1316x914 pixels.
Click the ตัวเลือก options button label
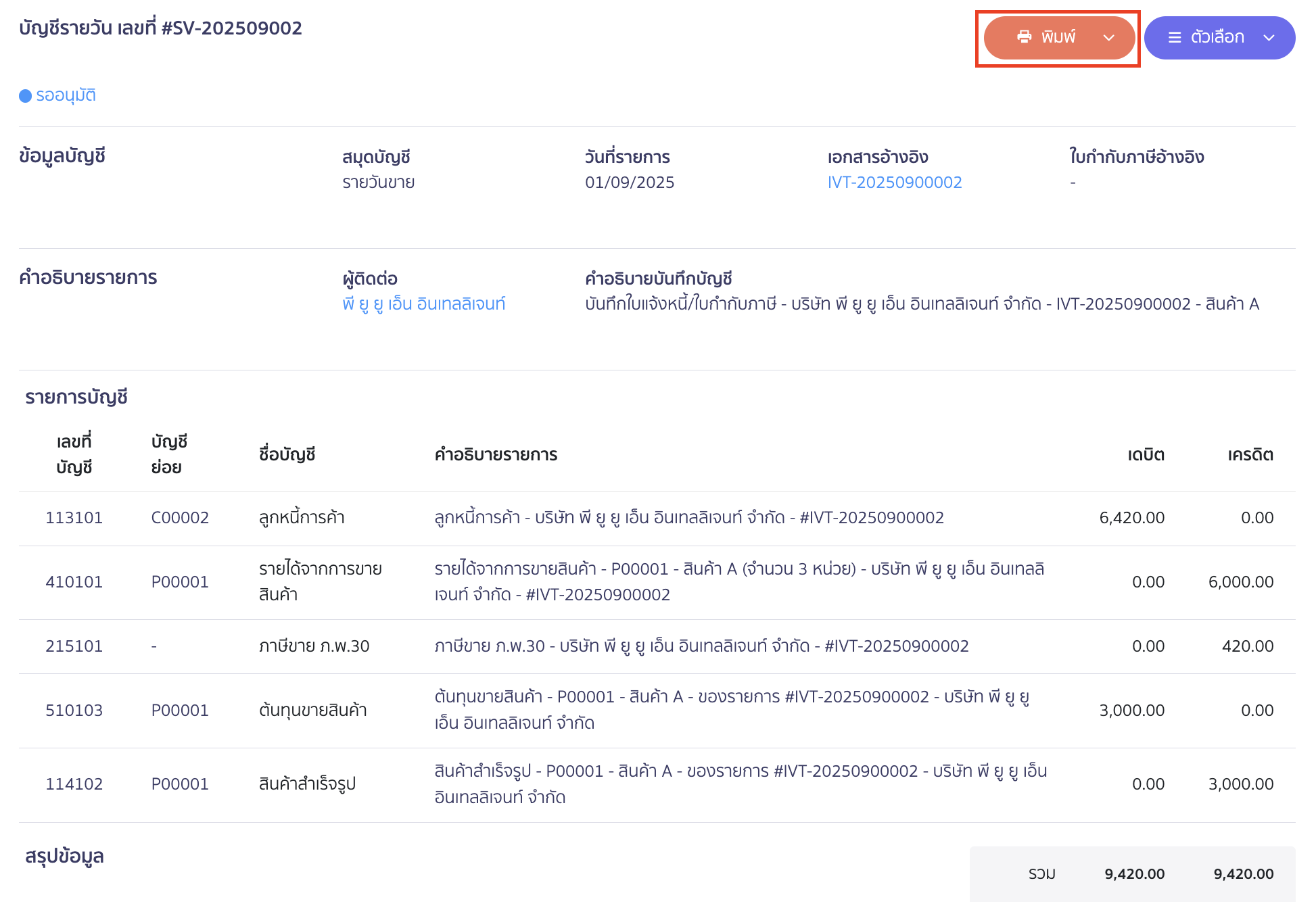pos(1217,37)
